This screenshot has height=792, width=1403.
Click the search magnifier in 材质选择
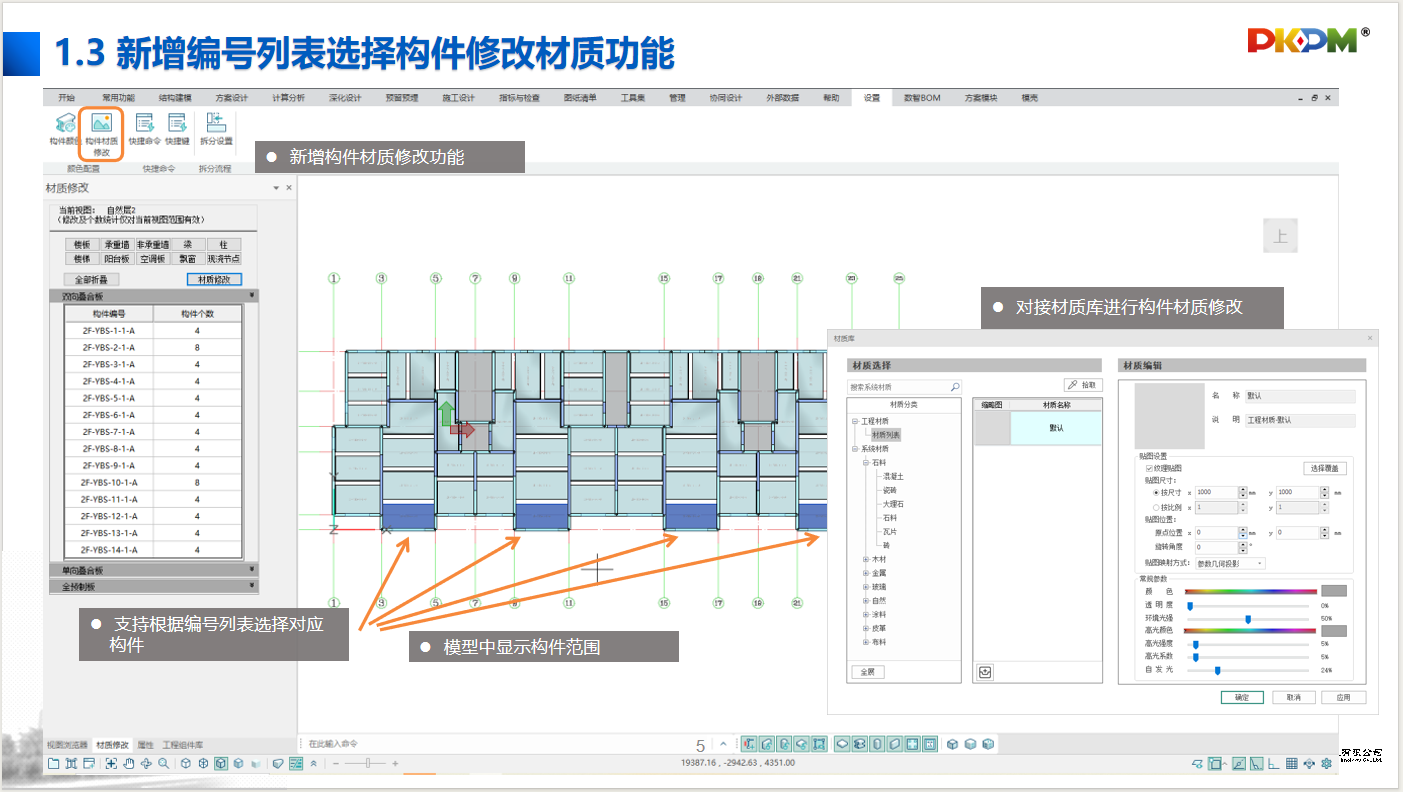click(x=954, y=386)
